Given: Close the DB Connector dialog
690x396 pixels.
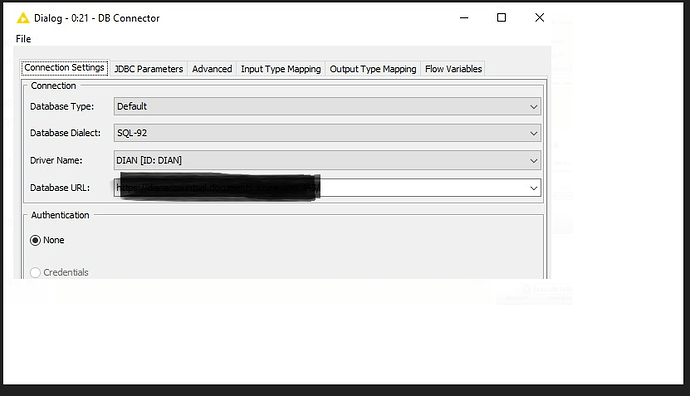Looking at the screenshot, I should (540, 18).
